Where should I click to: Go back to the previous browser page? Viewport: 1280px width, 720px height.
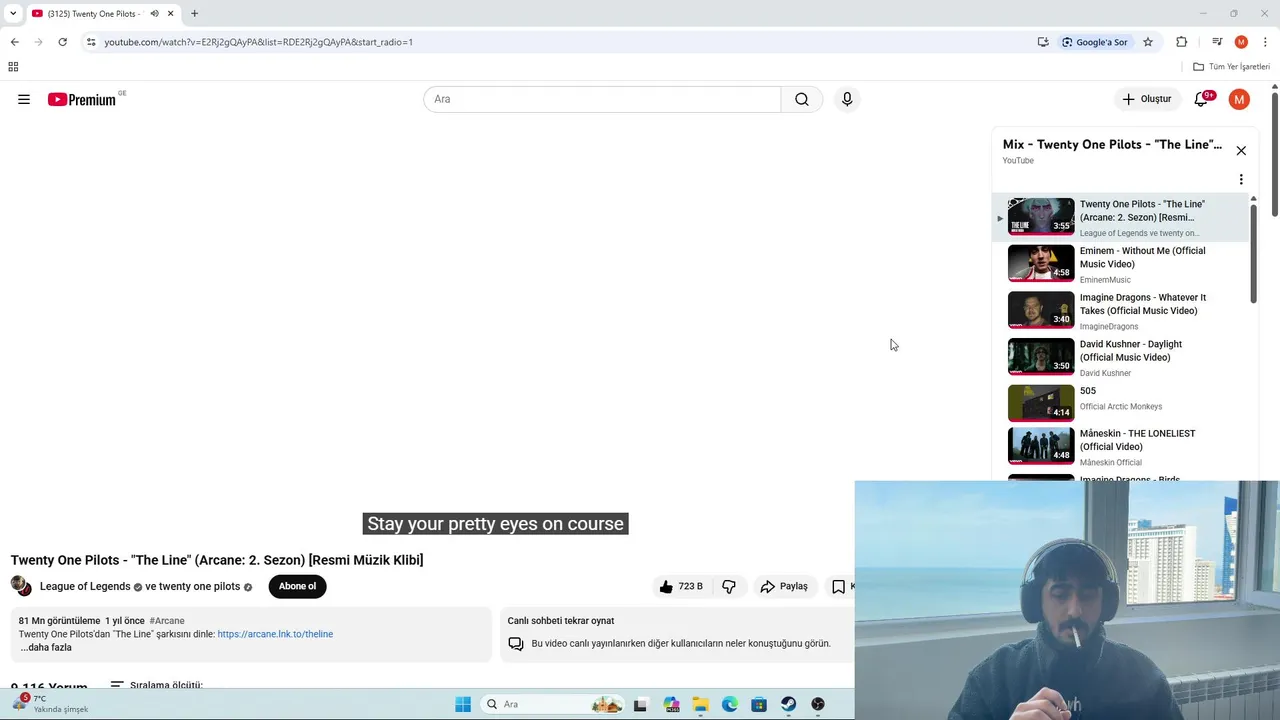[x=14, y=42]
